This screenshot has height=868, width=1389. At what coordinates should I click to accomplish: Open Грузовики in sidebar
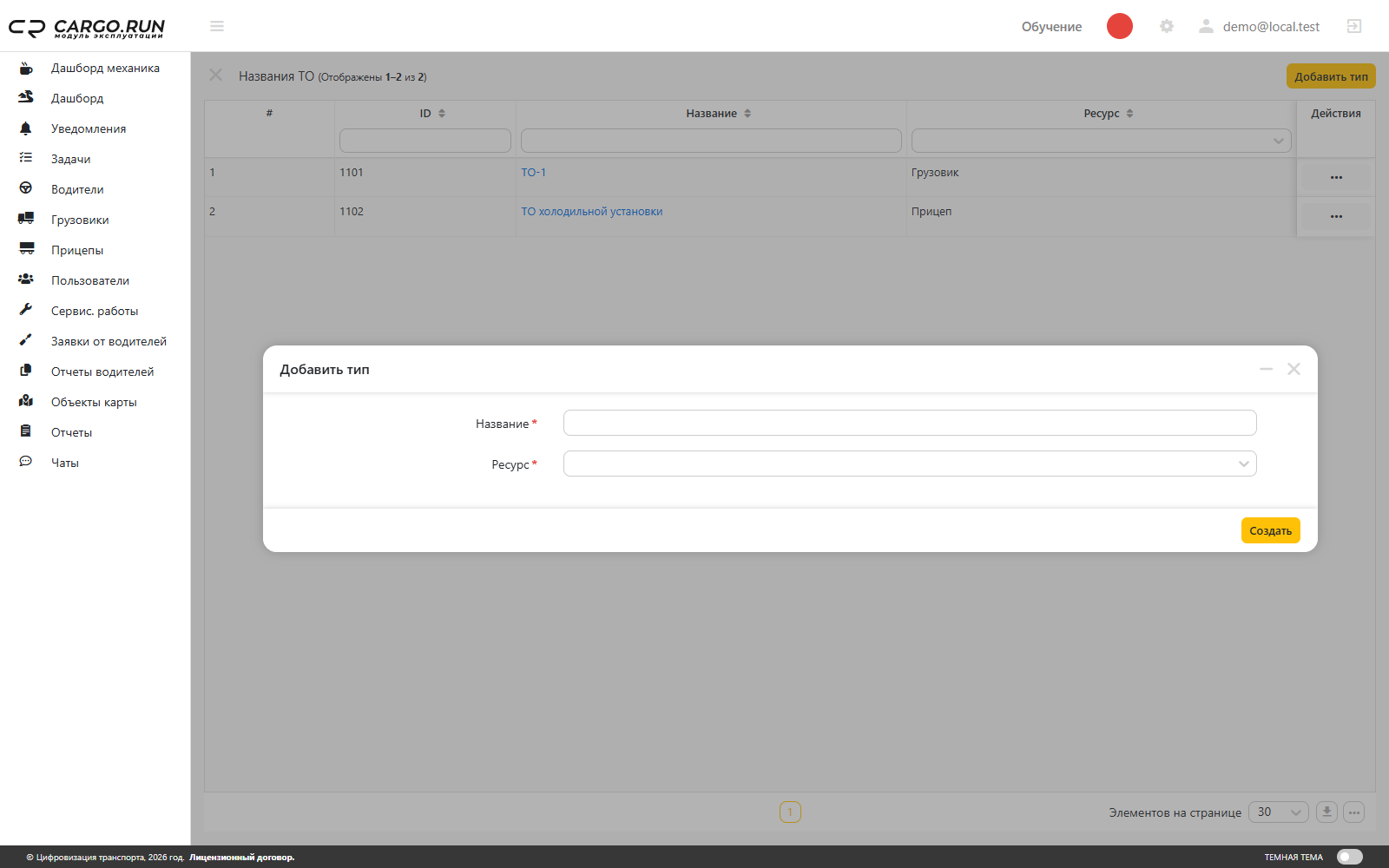coord(80,220)
